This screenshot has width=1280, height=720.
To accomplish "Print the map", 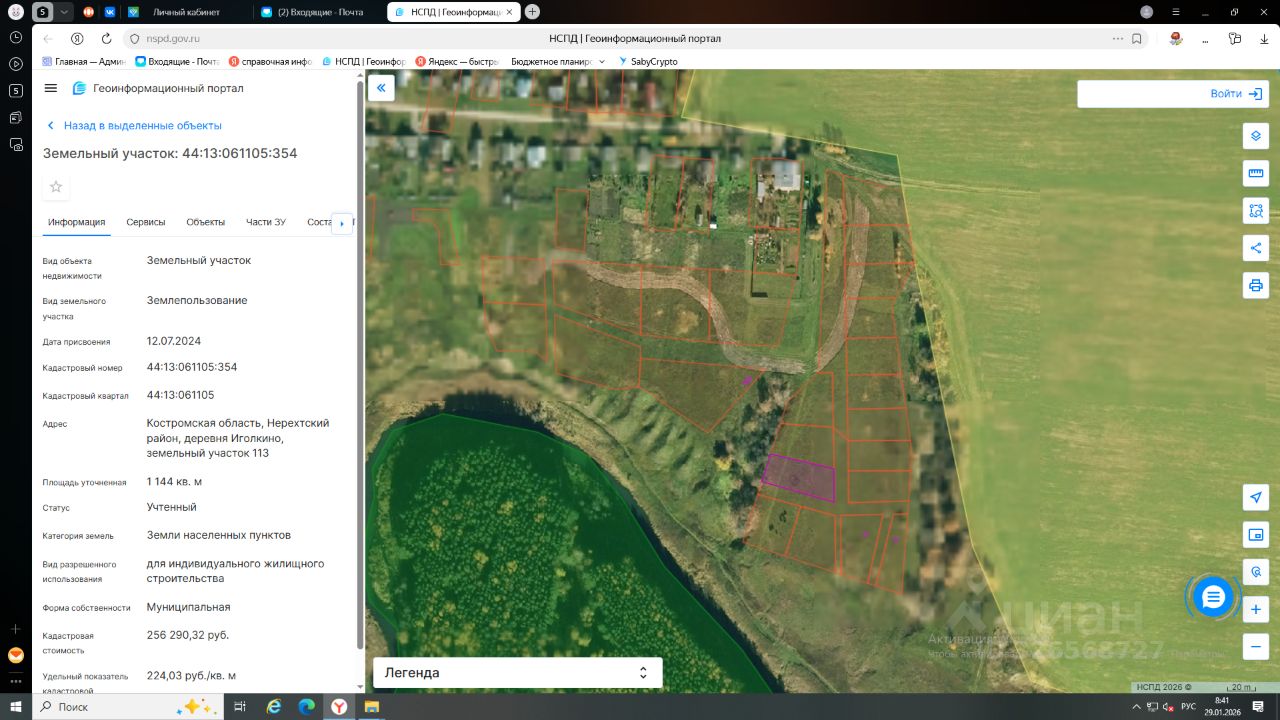I will 1256,285.
